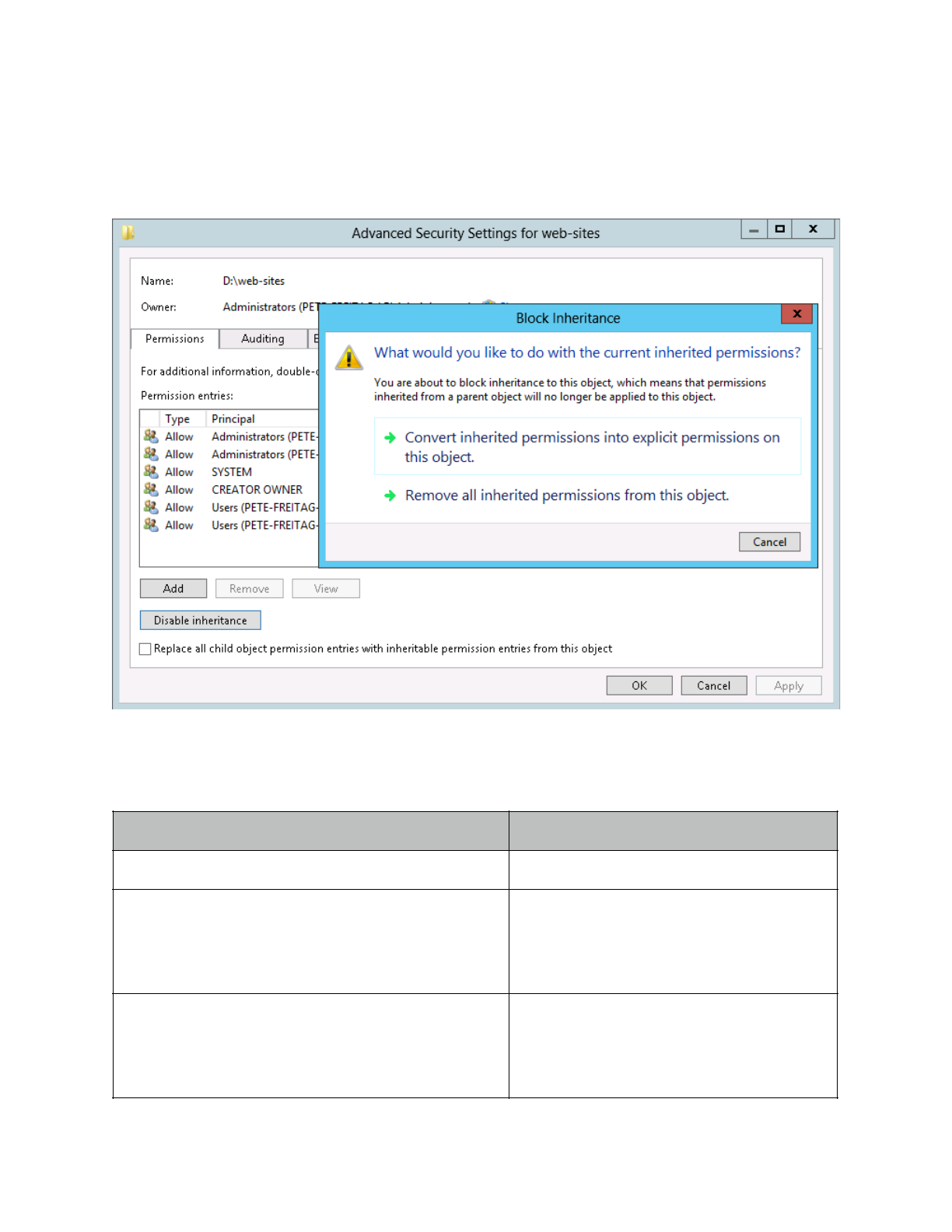Click the Apply button
The height and width of the screenshot is (1232, 952).
pyautogui.click(x=789, y=686)
